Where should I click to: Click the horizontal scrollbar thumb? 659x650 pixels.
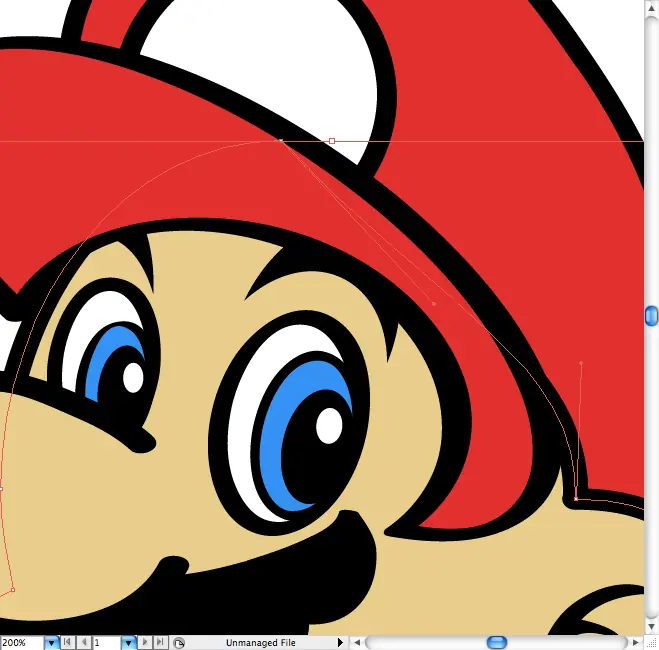coord(497,642)
